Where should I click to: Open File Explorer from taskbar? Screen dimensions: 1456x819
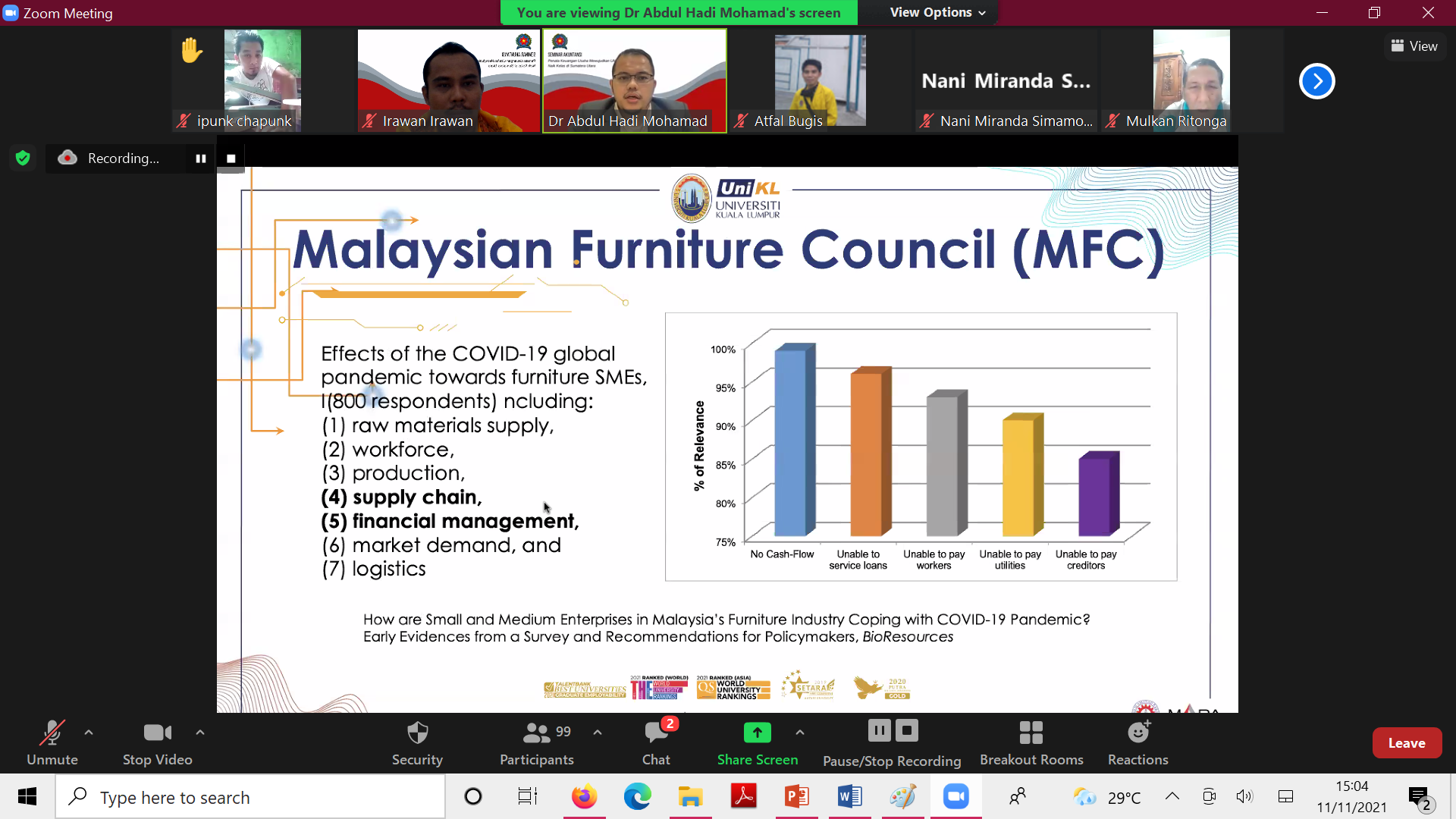click(x=690, y=797)
